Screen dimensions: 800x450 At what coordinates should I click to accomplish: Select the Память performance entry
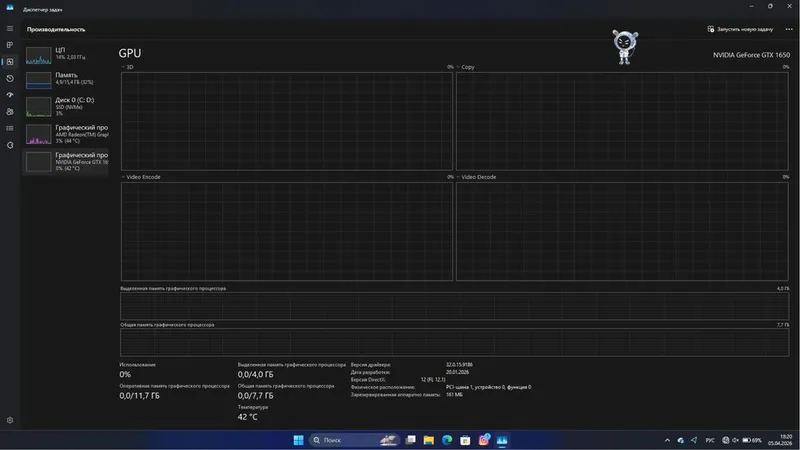pos(65,80)
